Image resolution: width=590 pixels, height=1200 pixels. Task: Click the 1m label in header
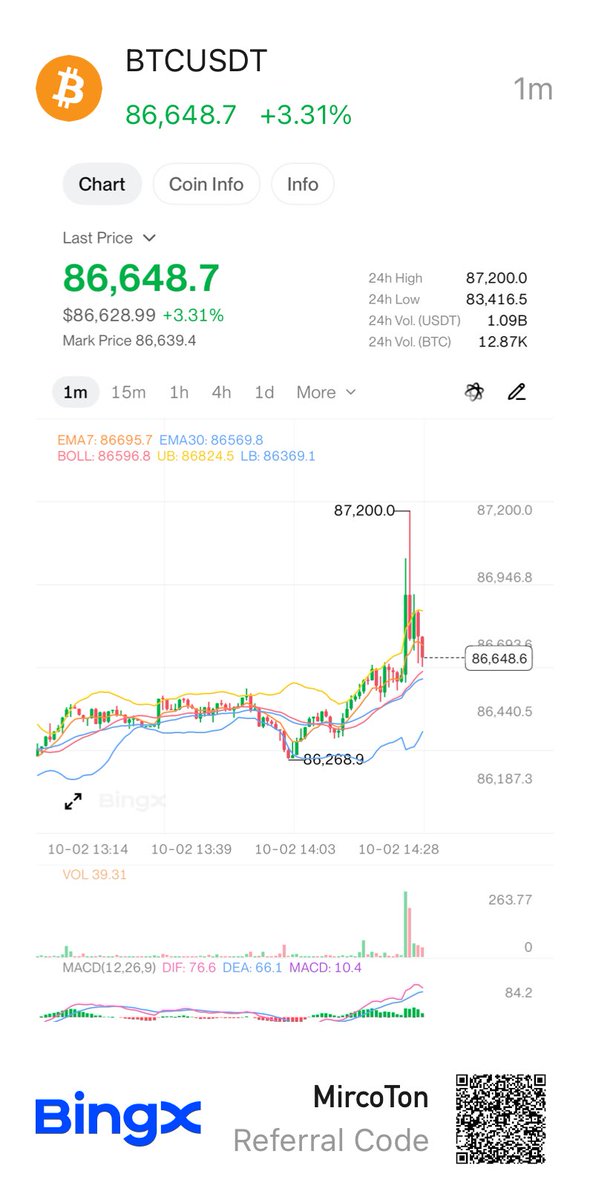pyautogui.click(x=533, y=89)
